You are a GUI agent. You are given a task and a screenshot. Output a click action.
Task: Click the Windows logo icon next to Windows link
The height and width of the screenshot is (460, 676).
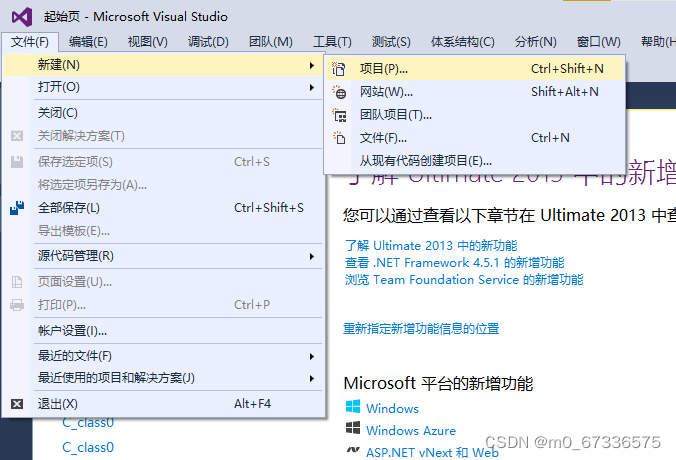click(353, 407)
